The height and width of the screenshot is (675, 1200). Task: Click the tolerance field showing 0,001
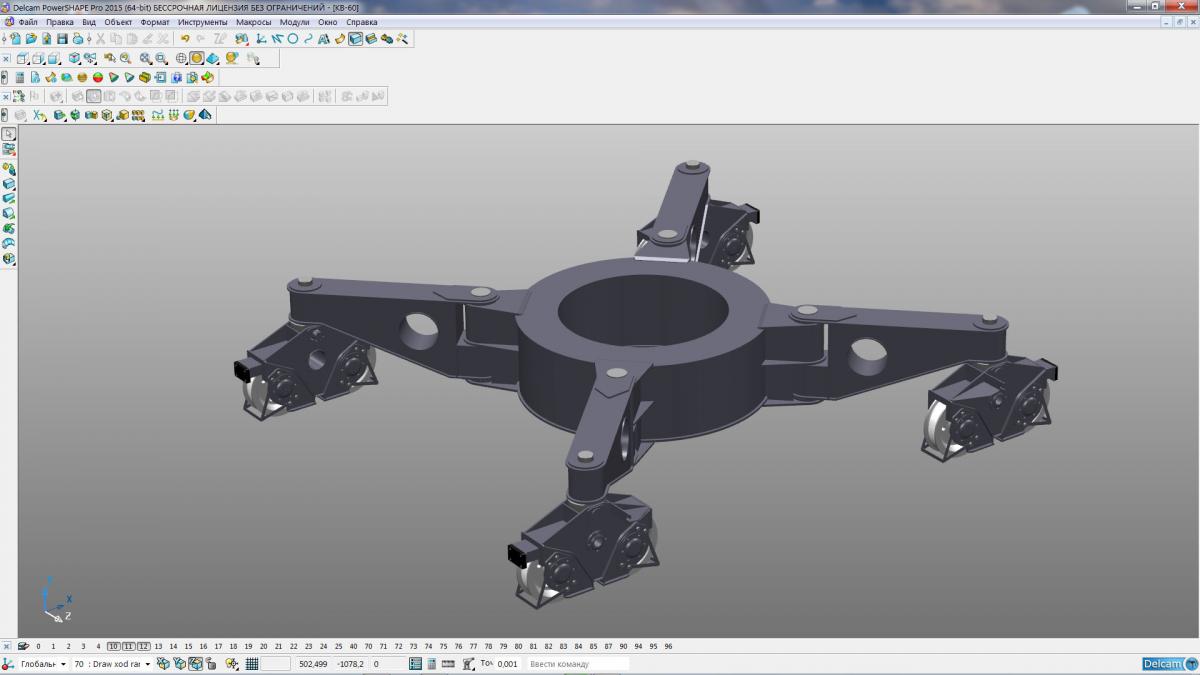click(508, 663)
